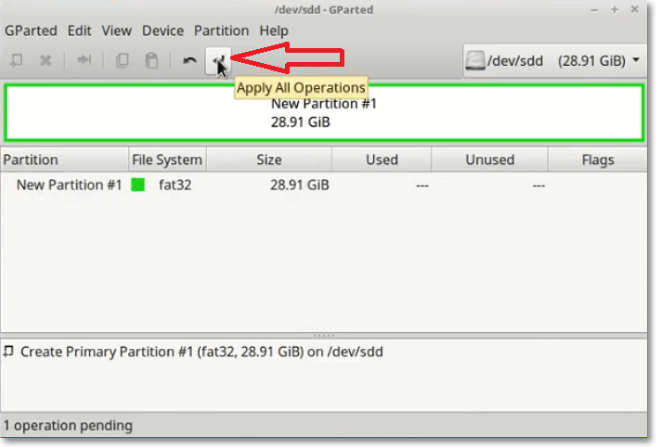Screen dimensions: 656x447
Task: Click the 1 operation pending status text
Action: click(x=68, y=425)
